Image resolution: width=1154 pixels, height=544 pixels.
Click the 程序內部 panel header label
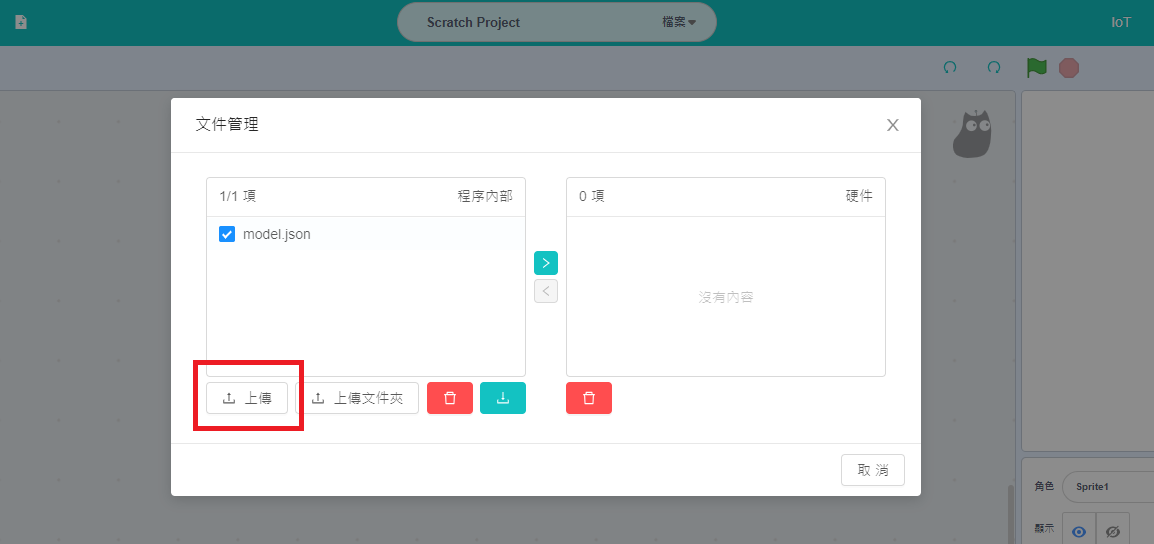(485, 197)
